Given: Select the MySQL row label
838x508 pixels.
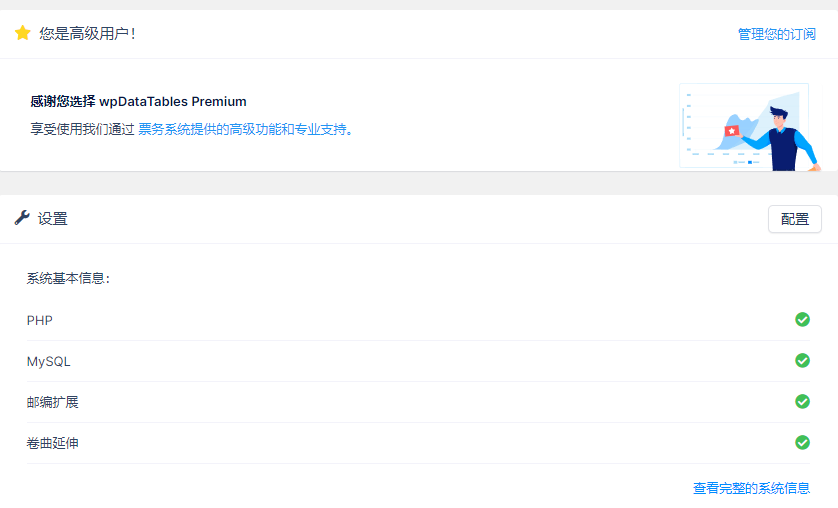Looking at the screenshot, I should tap(49, 361).
